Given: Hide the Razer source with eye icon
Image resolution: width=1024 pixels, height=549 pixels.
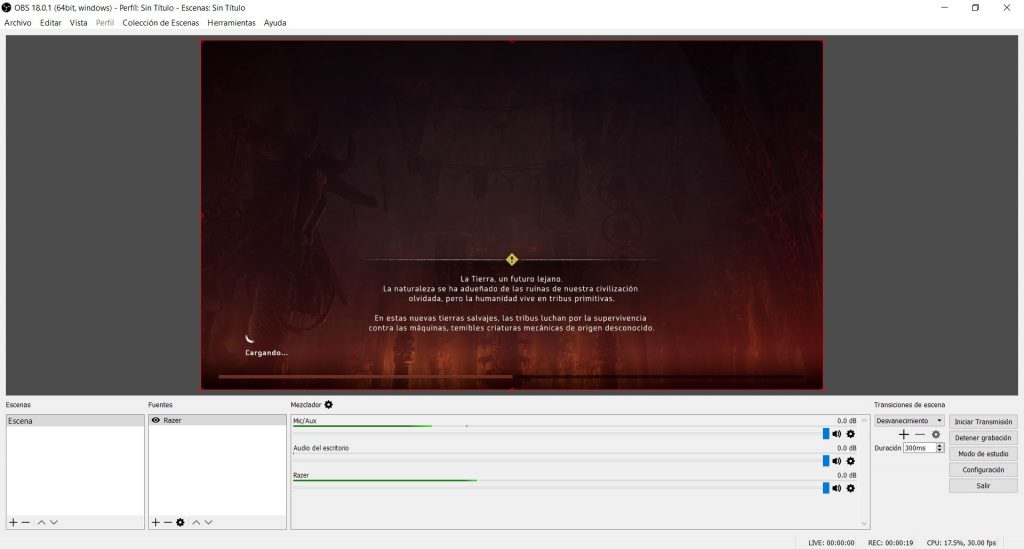Looking at the screenshot, I should point(156,421).
